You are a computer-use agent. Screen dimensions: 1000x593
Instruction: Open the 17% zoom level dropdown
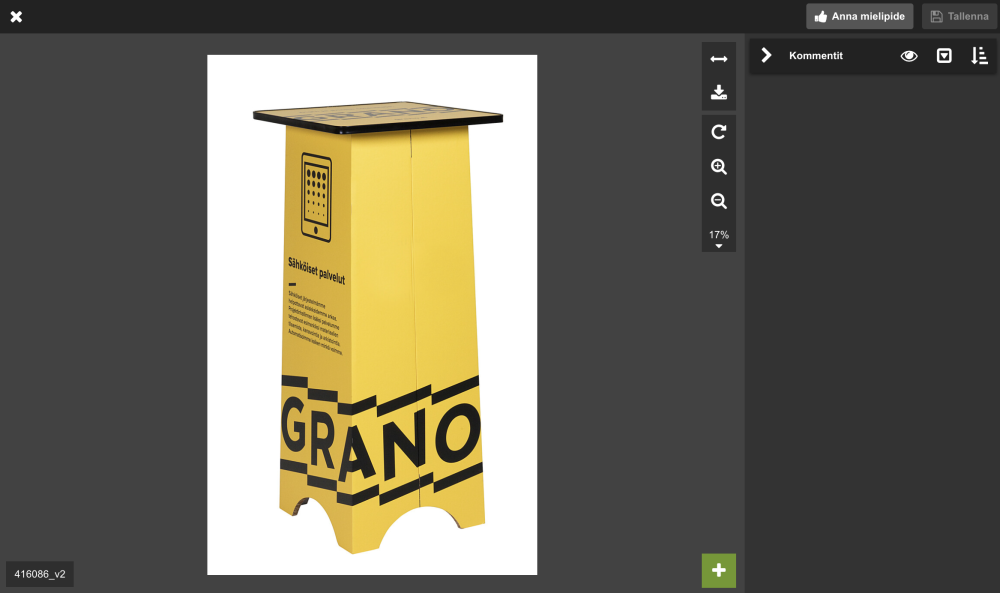point(719,238)
